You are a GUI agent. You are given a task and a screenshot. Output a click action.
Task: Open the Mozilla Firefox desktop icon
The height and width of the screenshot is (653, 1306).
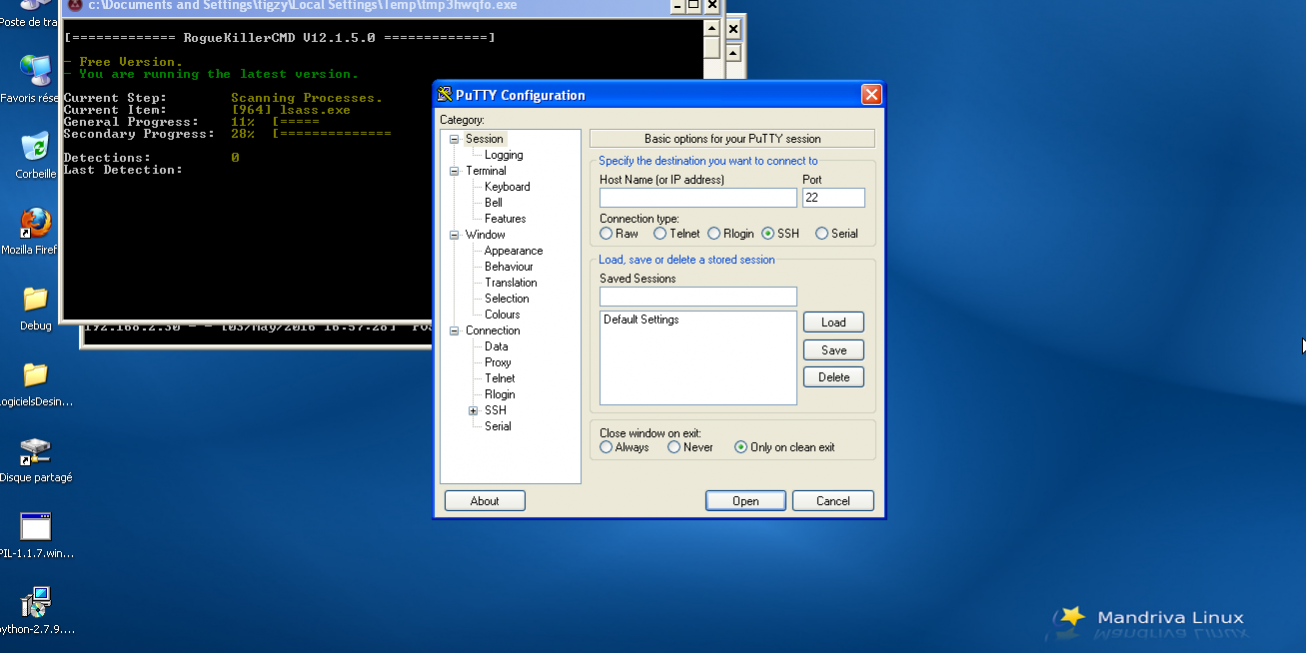[35, 224]
